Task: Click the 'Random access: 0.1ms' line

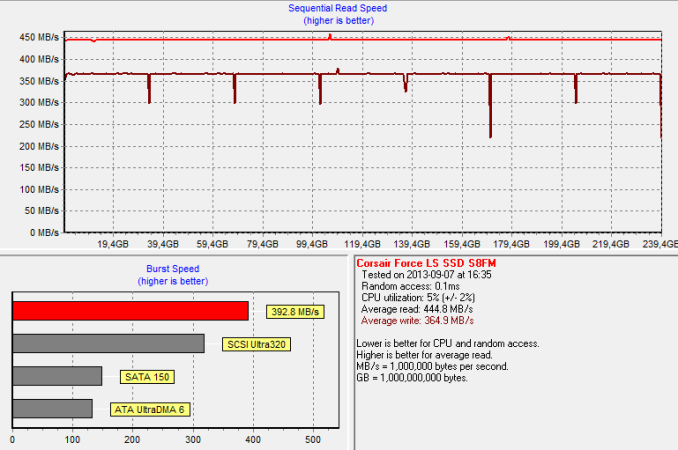Action: [410, 287]
